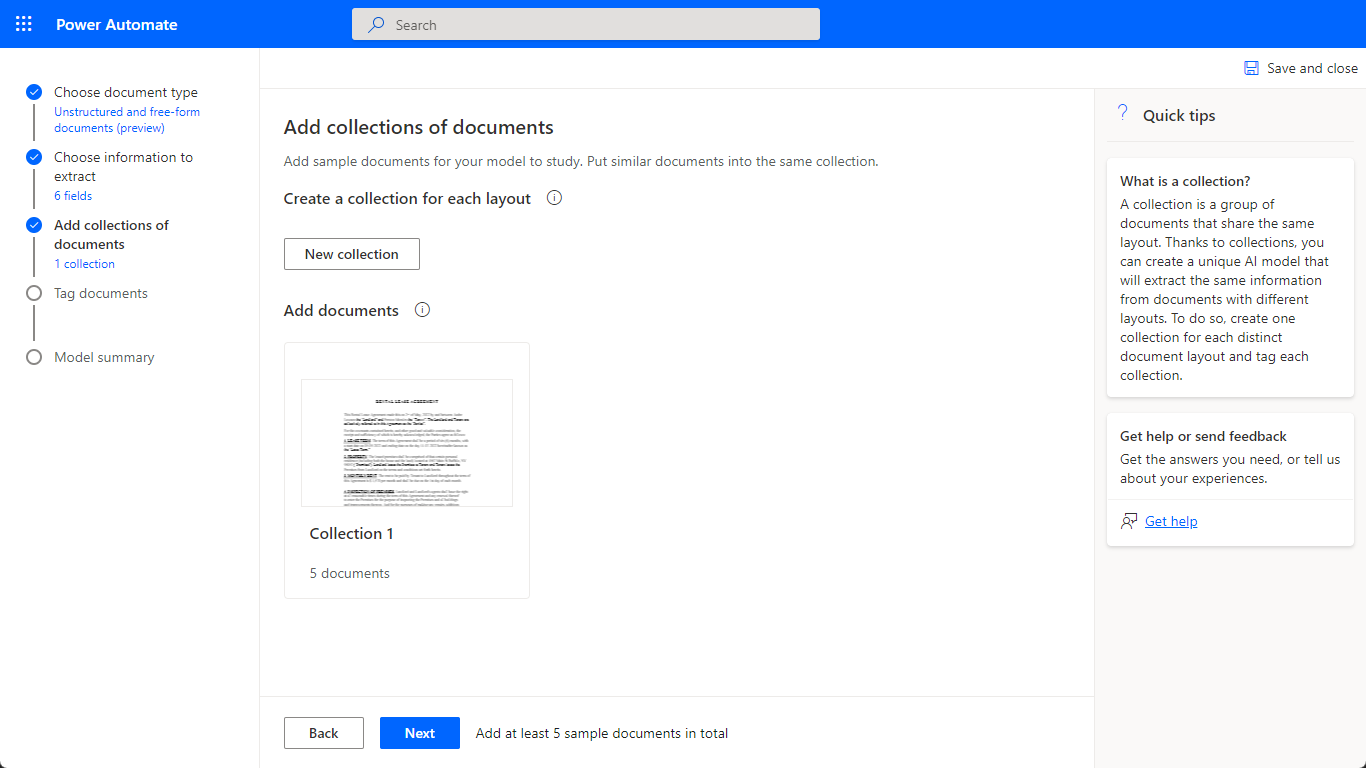Open the Quick tips question mark icon
Image resolution: width=1366 pixels, height=768 pixels.
(1122, 113)
